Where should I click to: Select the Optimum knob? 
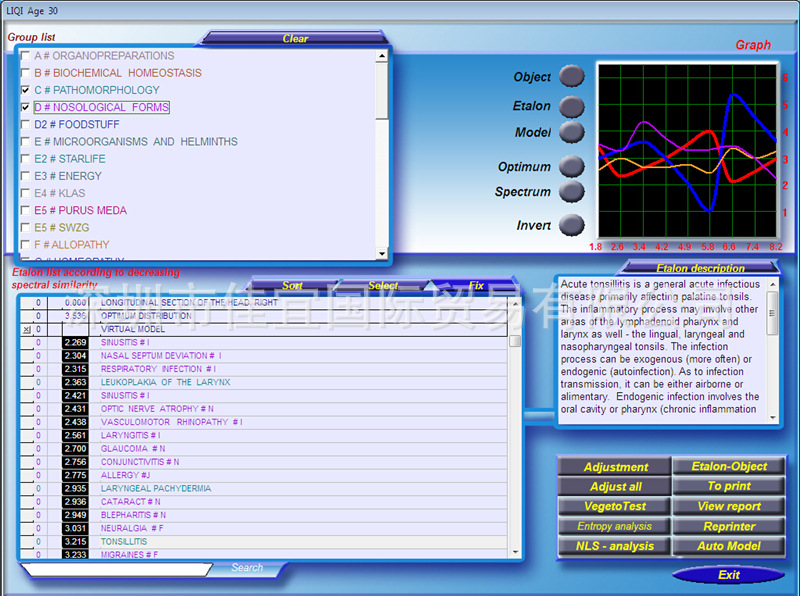pyautogui.click(x=569, y=166)
